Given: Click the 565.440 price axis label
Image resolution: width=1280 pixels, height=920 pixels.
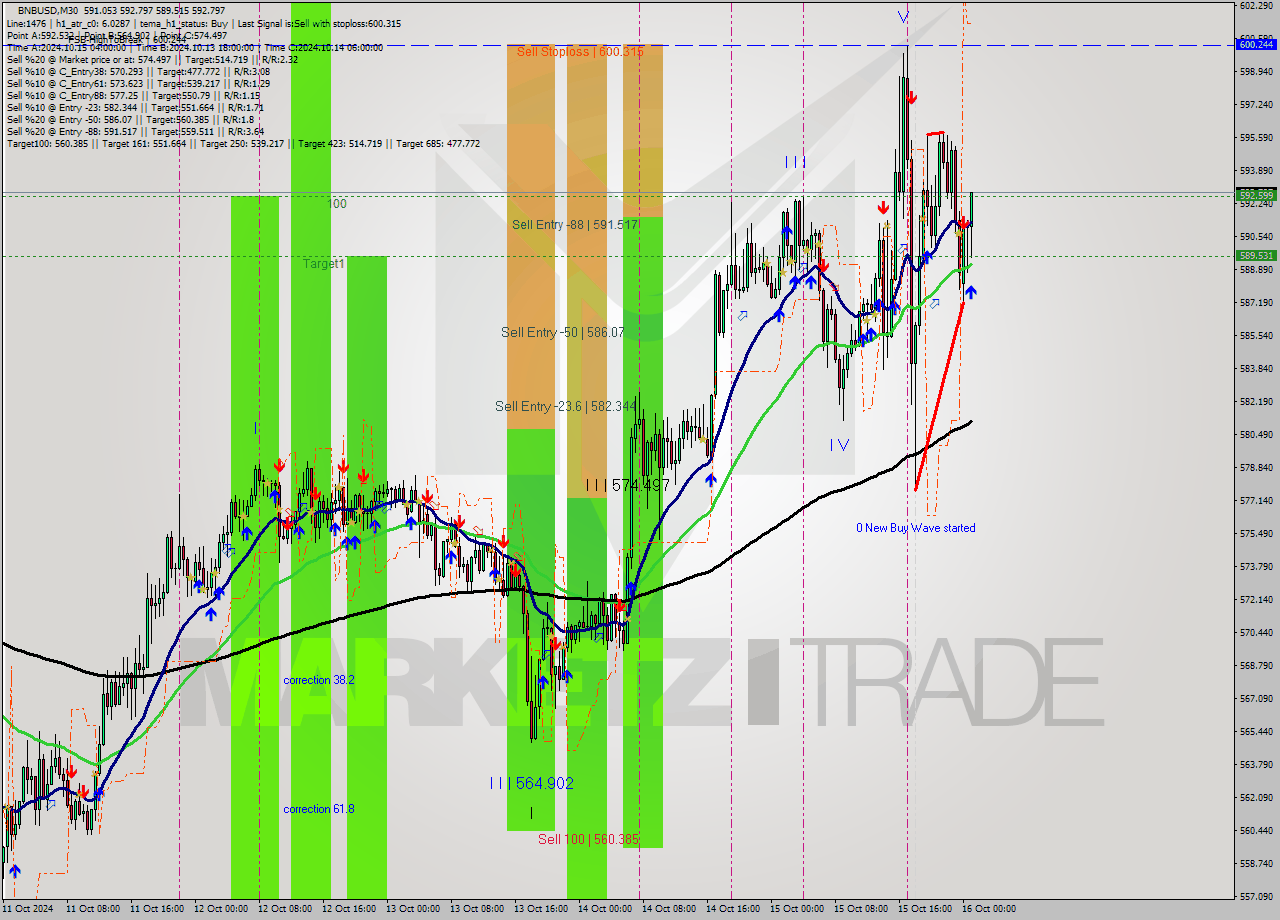Looking at the screenshot, I should [1256, 732].
